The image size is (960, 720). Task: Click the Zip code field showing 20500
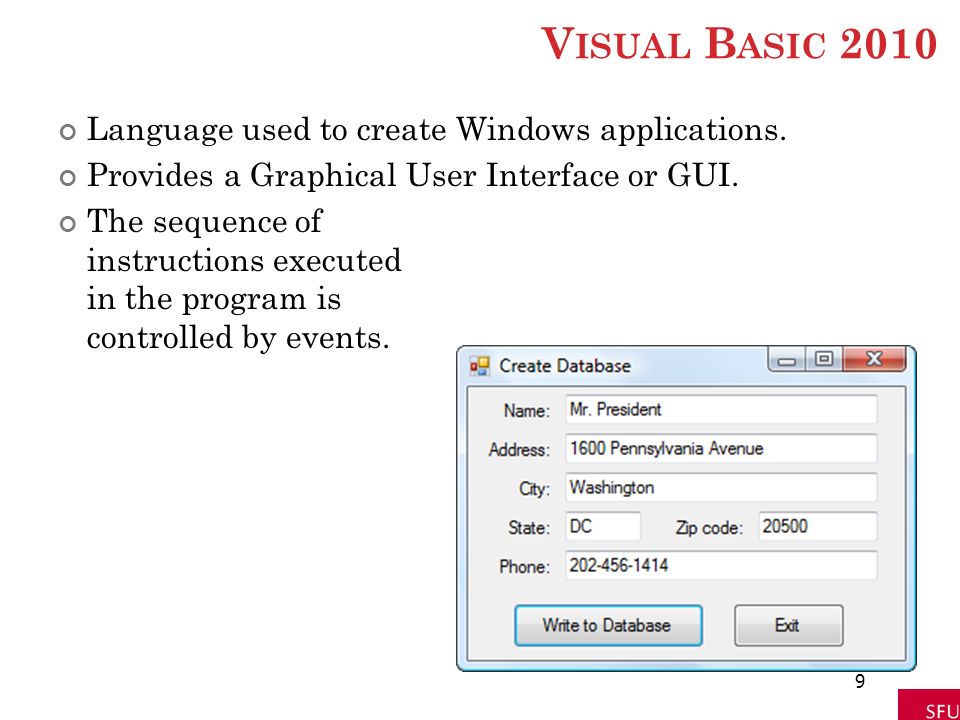coord(818,527)
